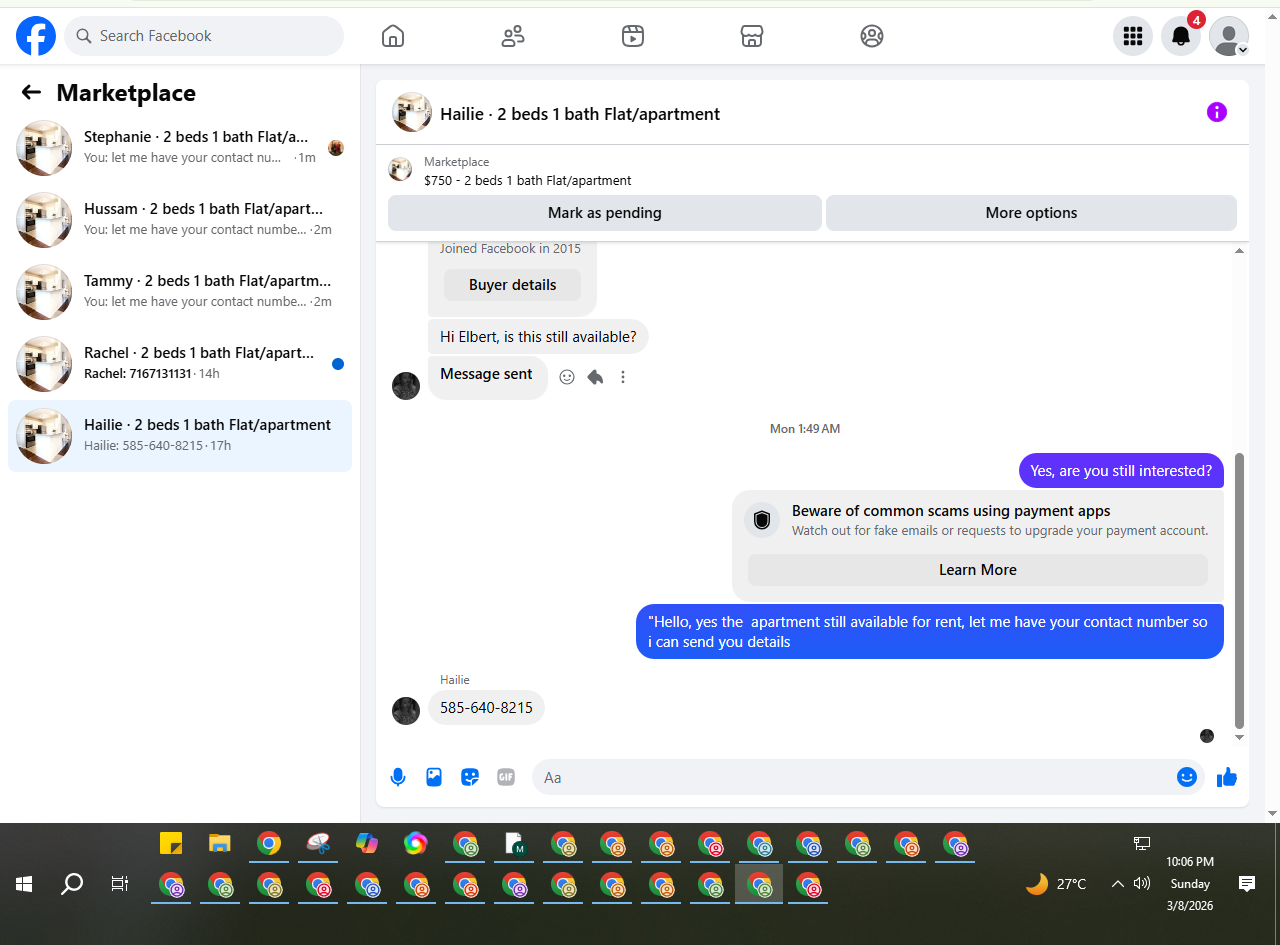The height and width of the screenshot is (945, 1280).
Task: React to 'Message sent' with emoji
Action: [x=567, y=377]
